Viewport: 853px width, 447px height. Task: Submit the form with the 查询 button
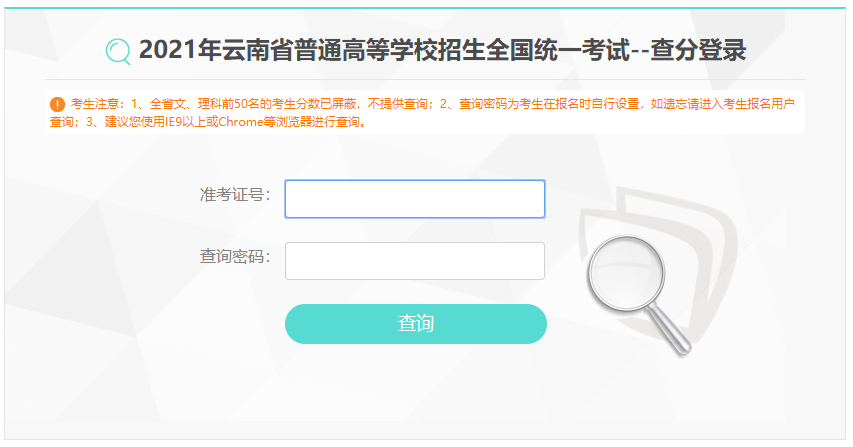point(416,324)
